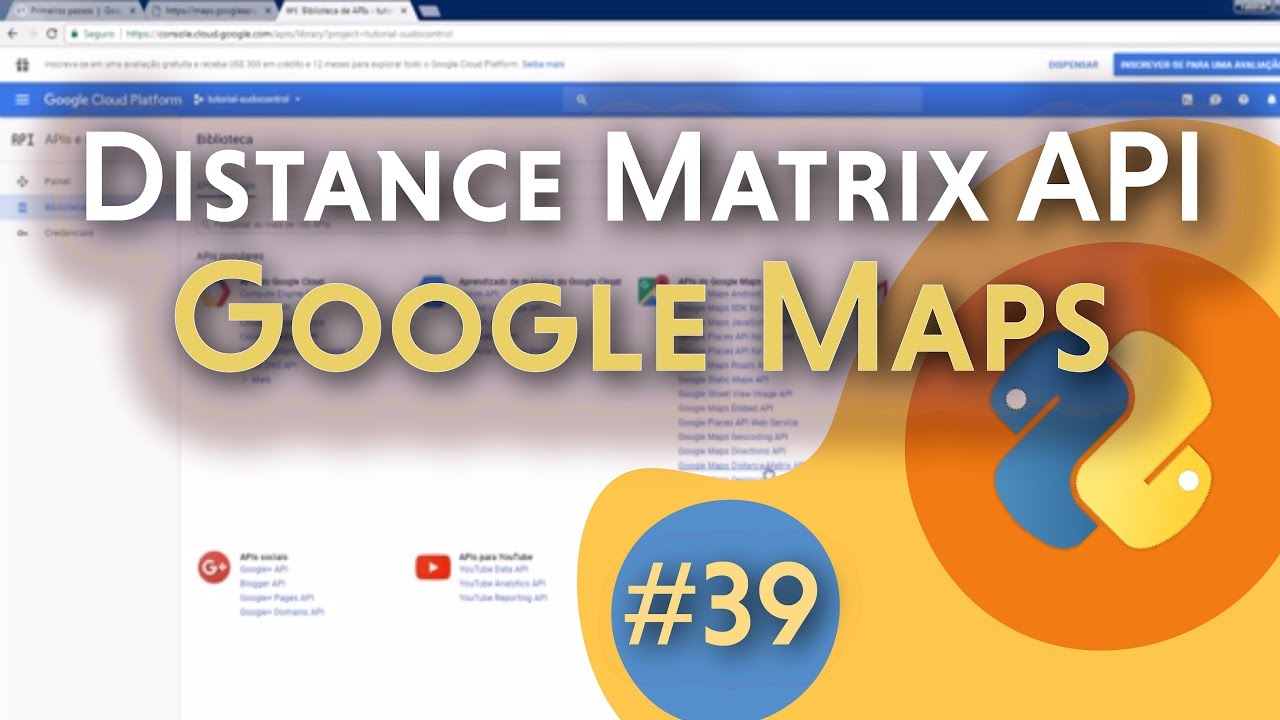Open the Google+ Domains API link
The height and width of the screenshot is (720, 1280).
281,611
